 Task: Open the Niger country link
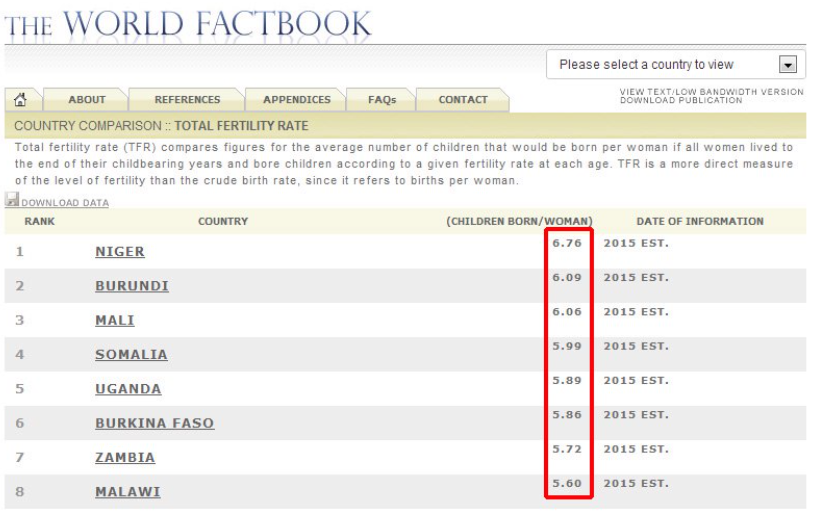tap(120, 252)
